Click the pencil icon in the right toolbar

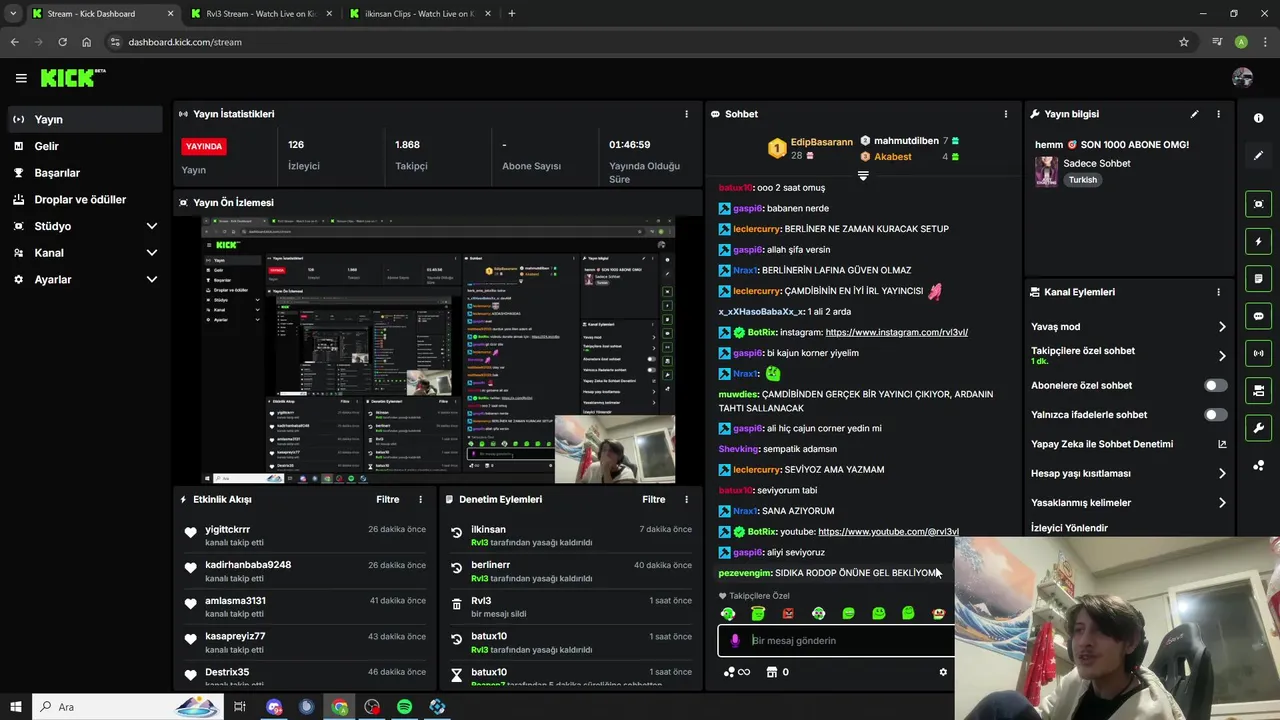(x=1258, y=155)
